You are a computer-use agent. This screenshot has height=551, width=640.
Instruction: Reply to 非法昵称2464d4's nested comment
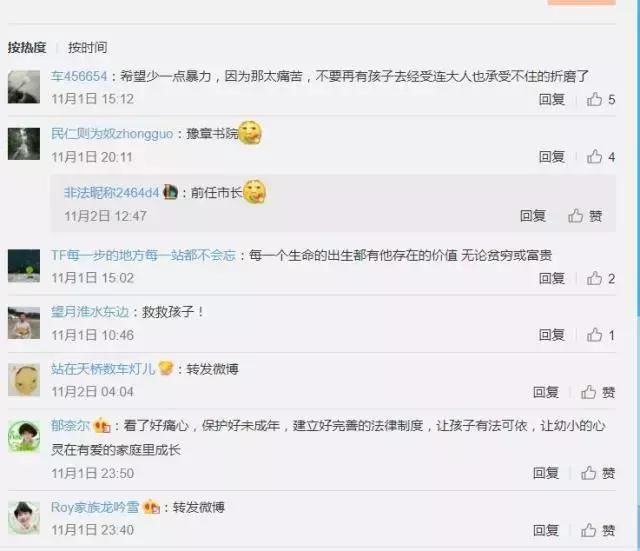(533, 216)
